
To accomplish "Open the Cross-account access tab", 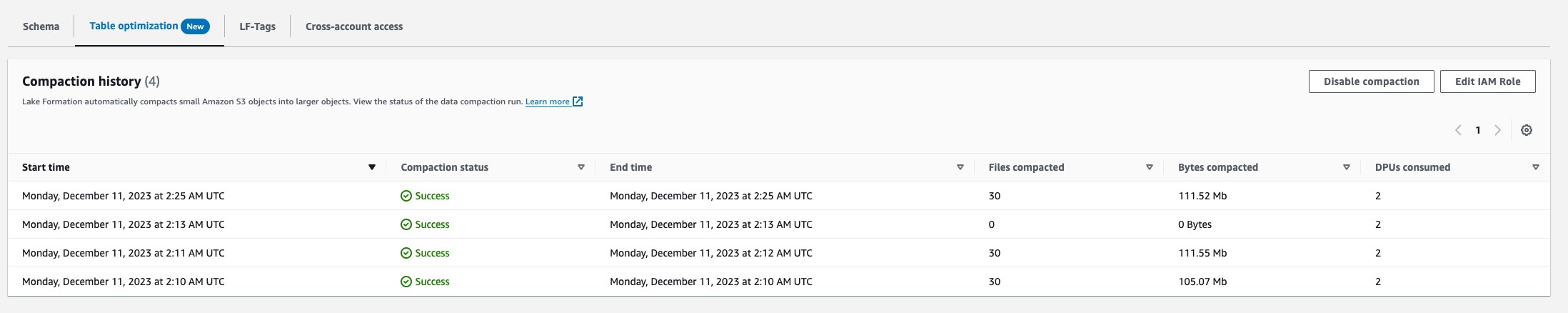I will (354, 26).
